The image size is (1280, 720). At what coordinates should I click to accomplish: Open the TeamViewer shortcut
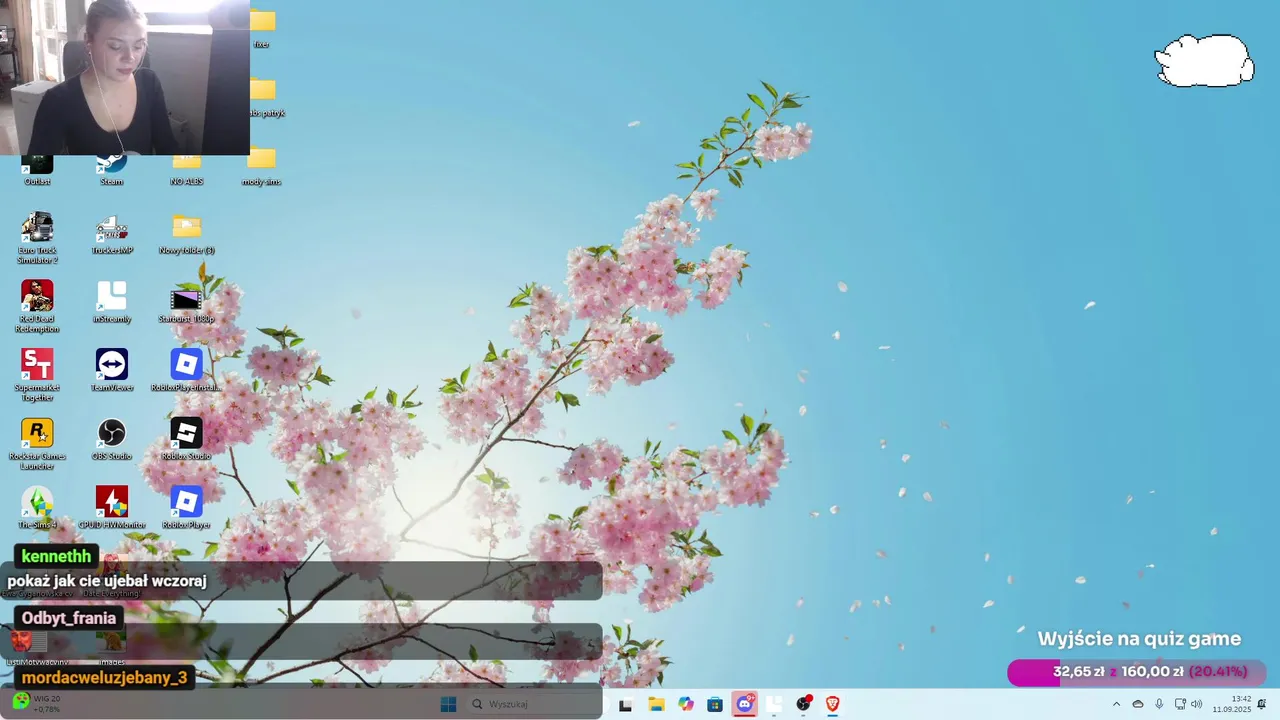[x=112, y=370]
